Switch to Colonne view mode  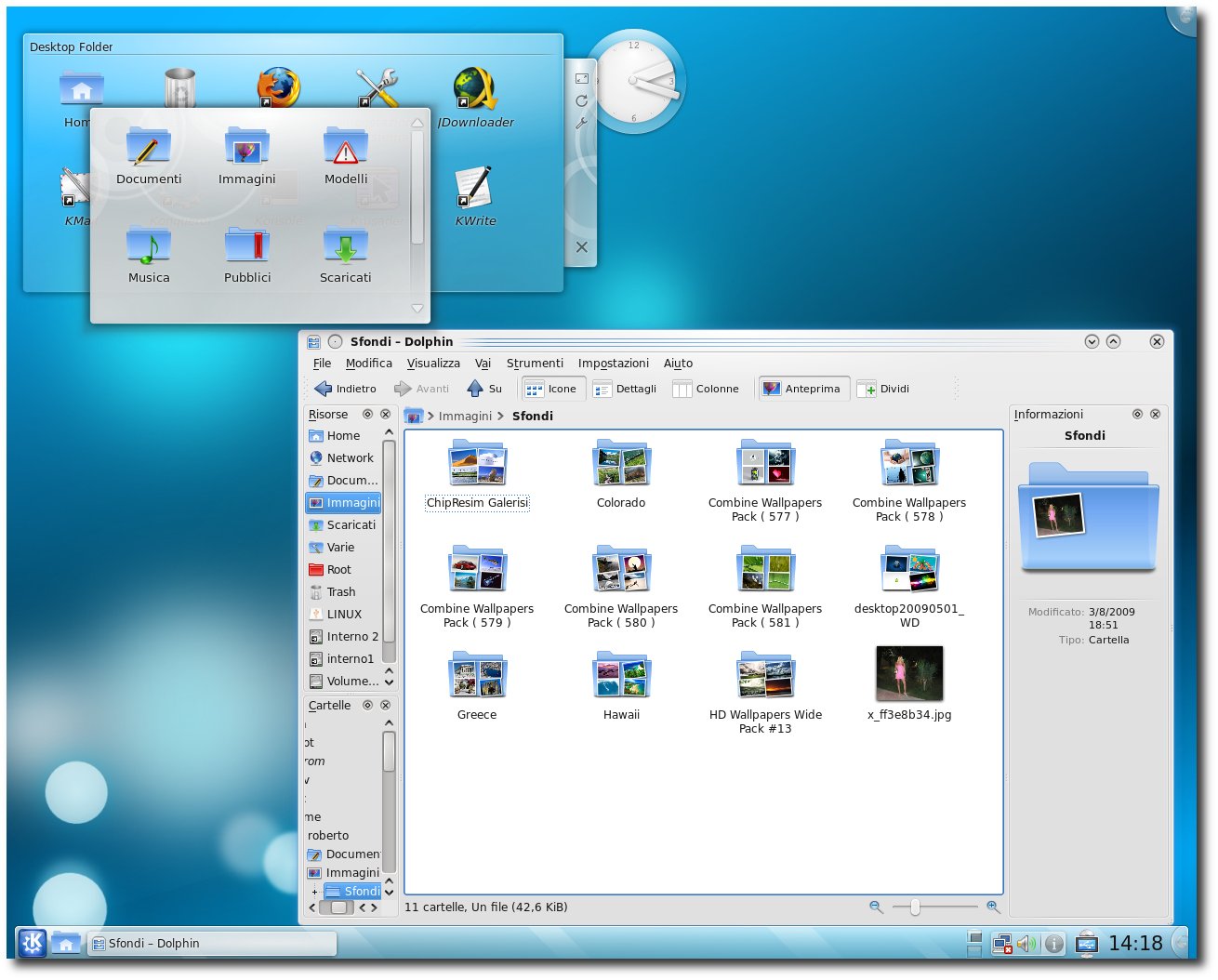706,389
